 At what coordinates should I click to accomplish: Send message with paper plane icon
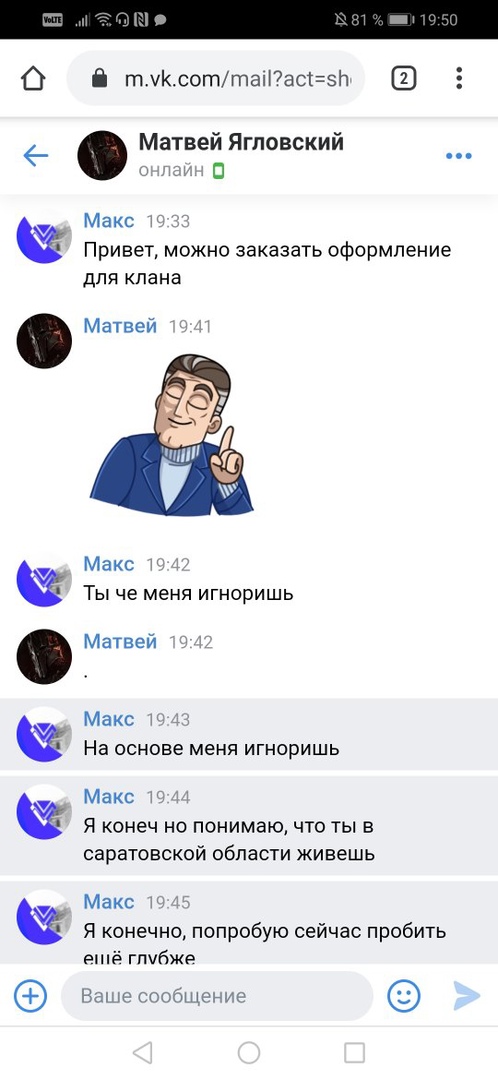[x=466, y=995]
